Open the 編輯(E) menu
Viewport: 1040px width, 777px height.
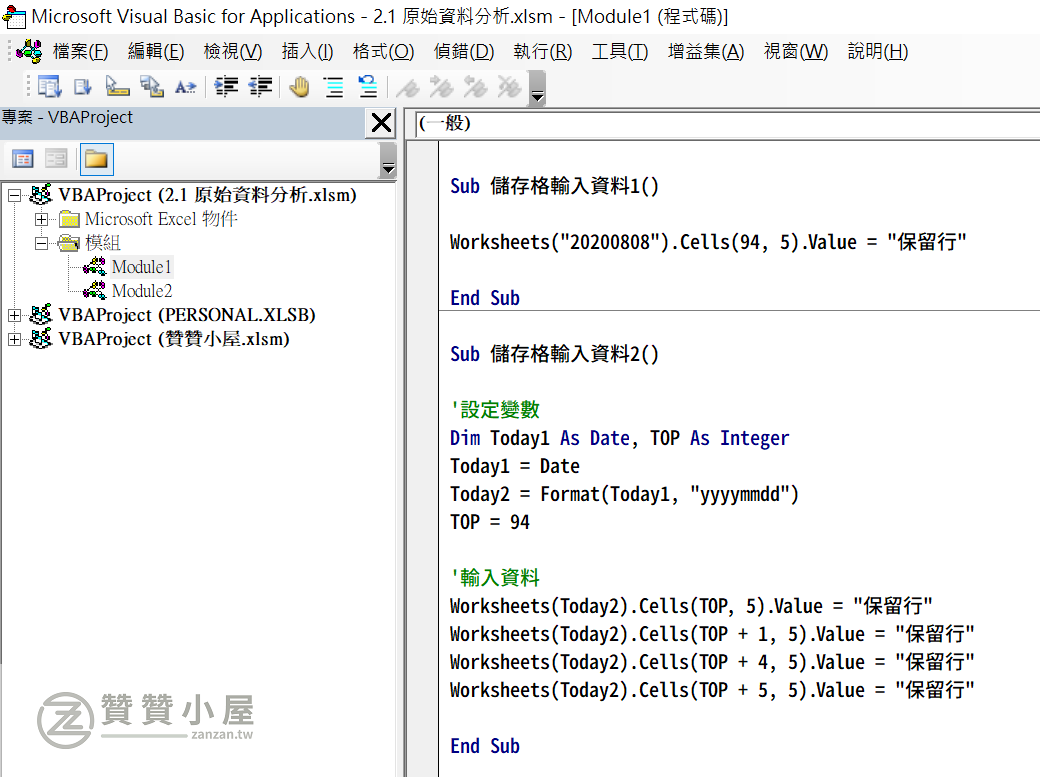tap(156, 51)
